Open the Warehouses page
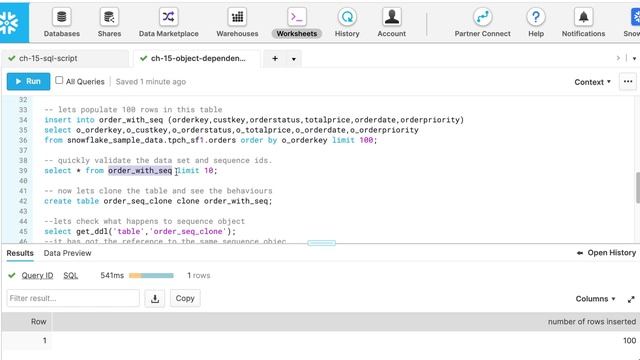640x360 pixels. (237, 23)
